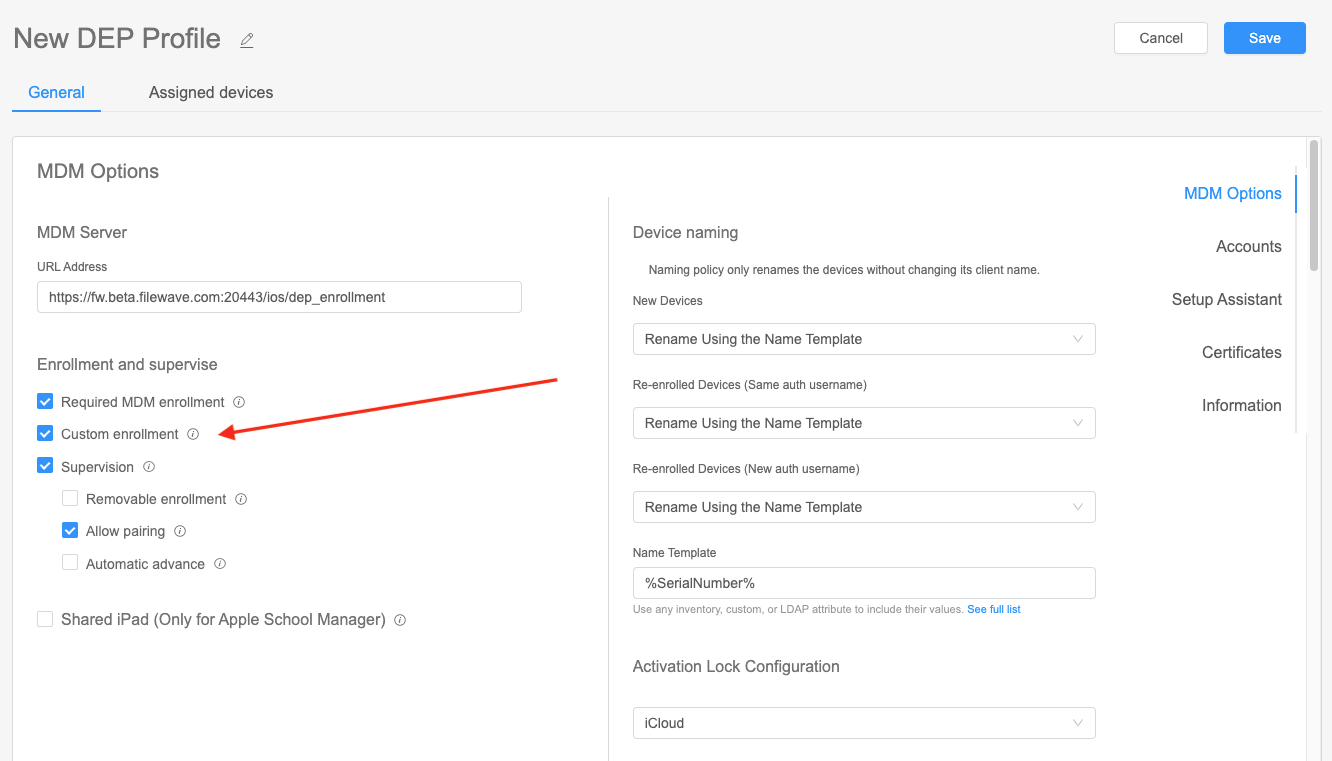Click the MDM Server URL Address field
1332x761 pixels.
coord(279,297)
